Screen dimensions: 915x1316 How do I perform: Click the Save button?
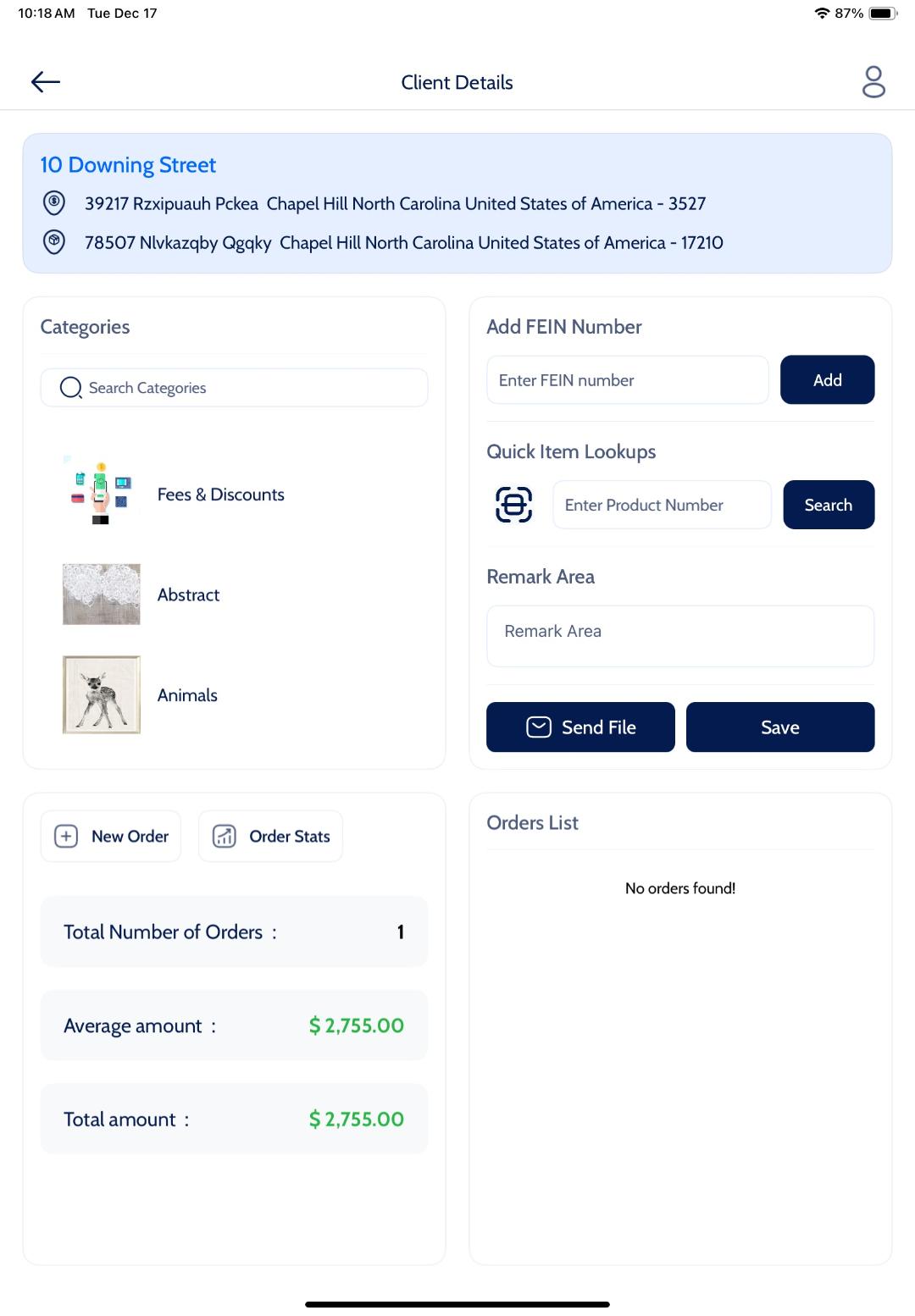[779, 727]
